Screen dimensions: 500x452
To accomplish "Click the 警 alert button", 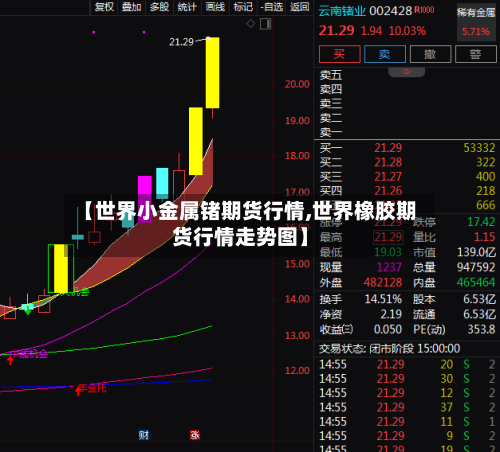I will (x=476, y=54).
